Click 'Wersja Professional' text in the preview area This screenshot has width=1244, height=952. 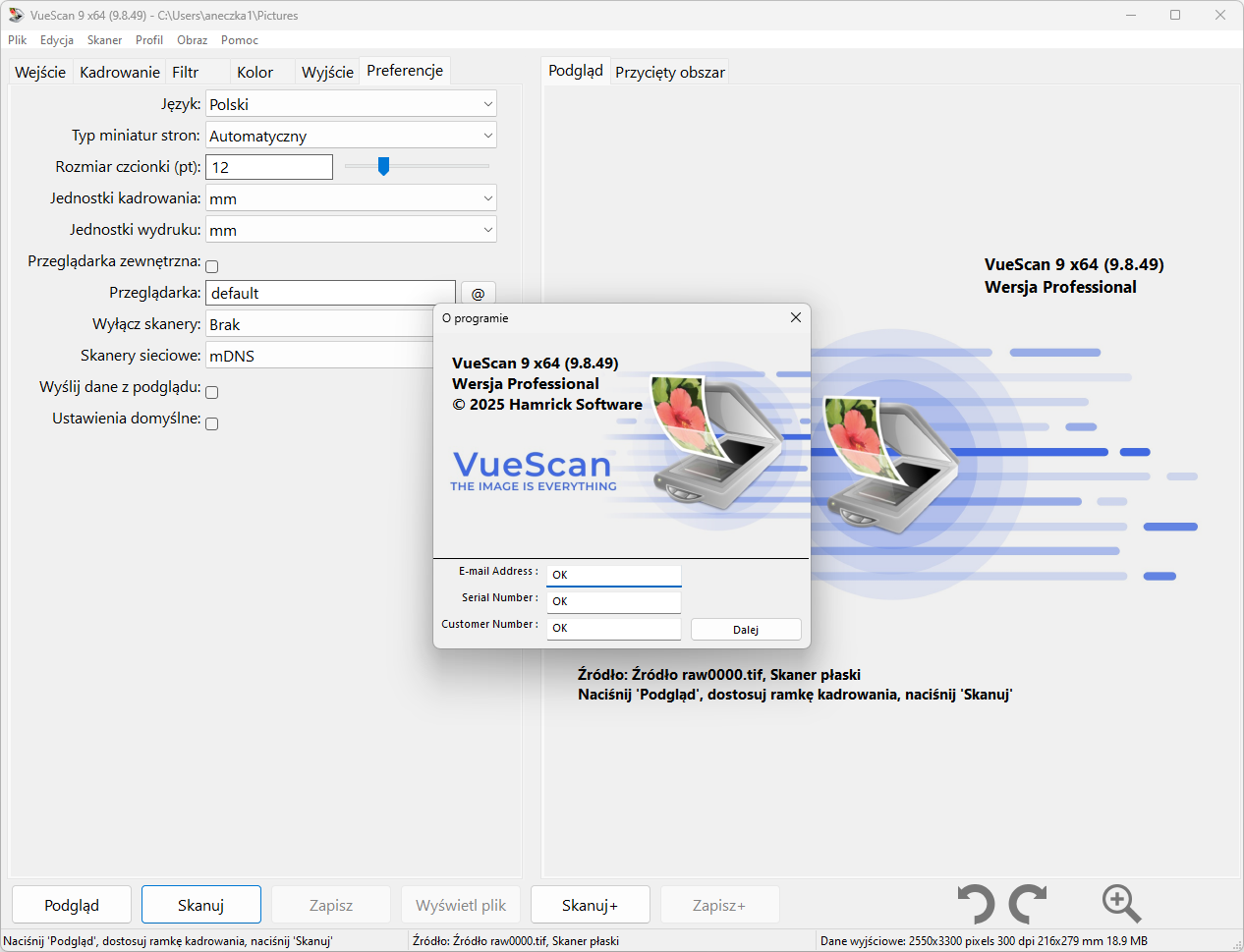[1060, 287]
